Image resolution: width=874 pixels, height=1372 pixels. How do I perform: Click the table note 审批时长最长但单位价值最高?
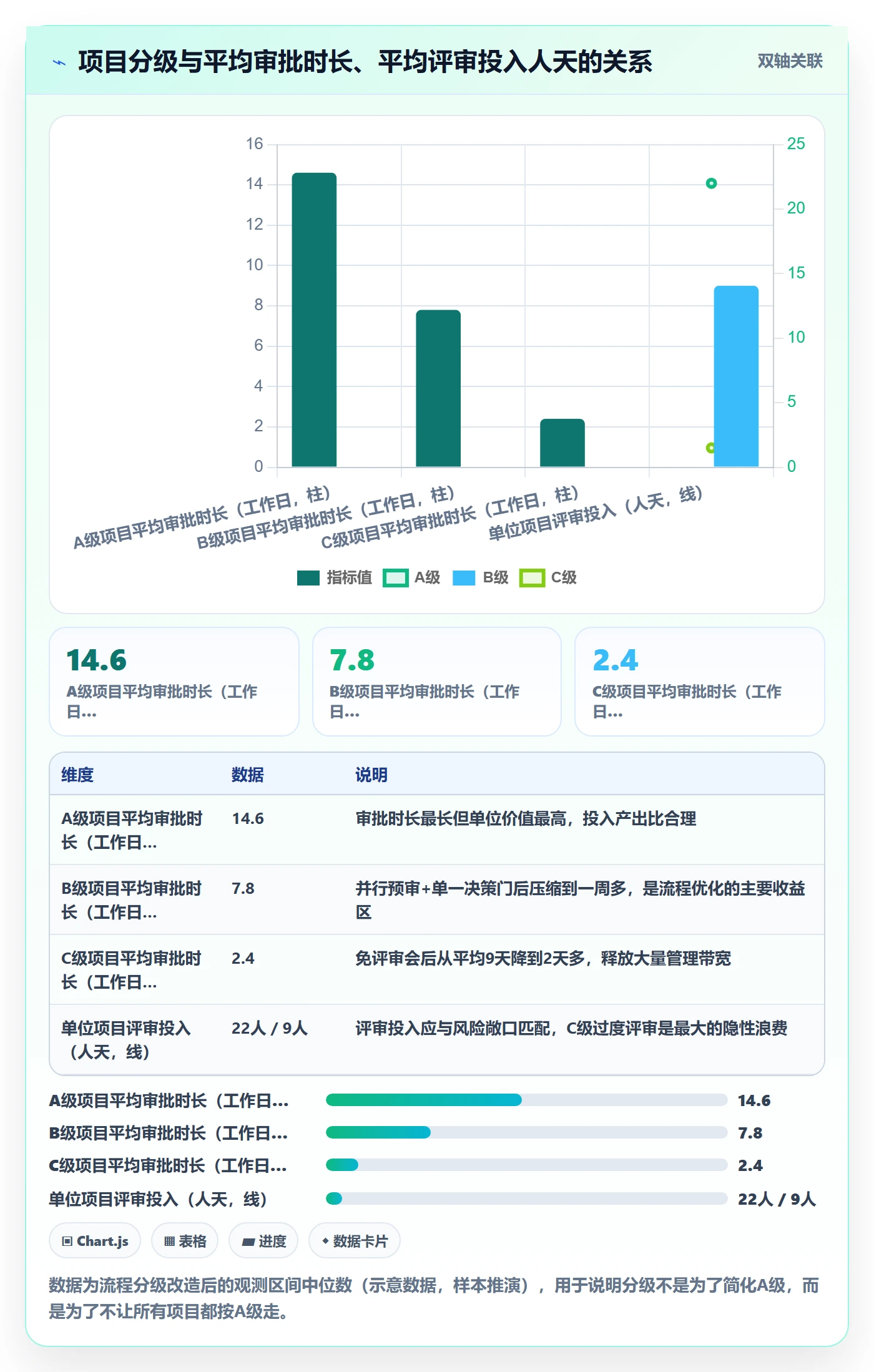526,818
